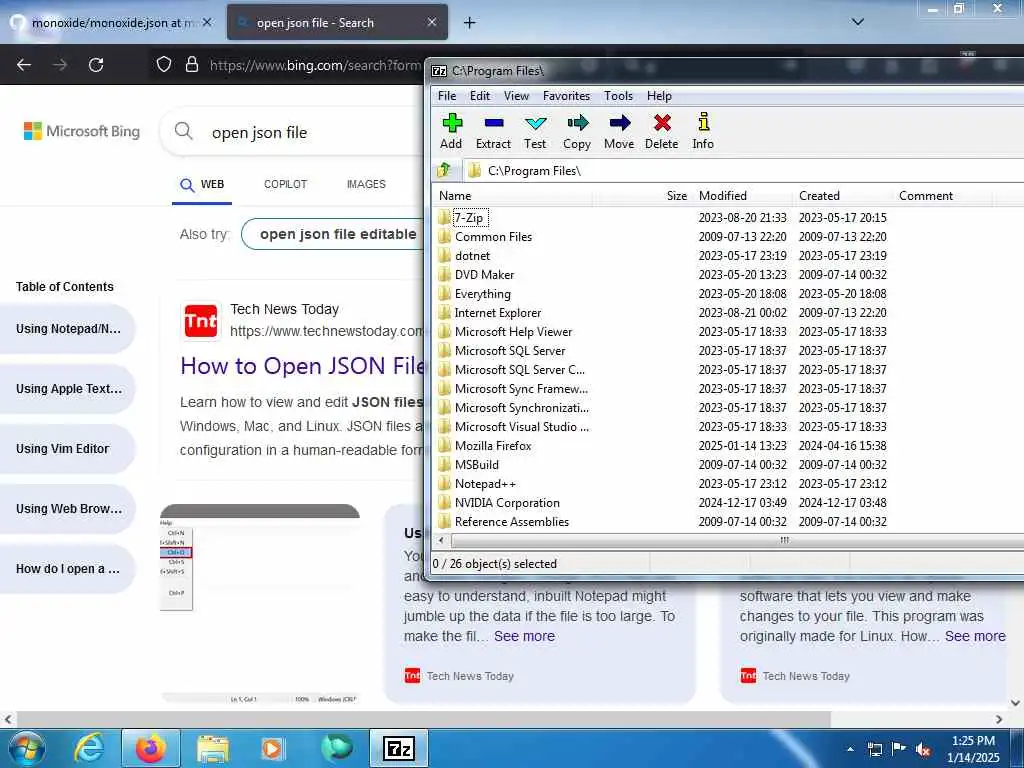This screenshot has height=768, width=1024.
Task: Reload the browser page
Action: tap(96, 65)
